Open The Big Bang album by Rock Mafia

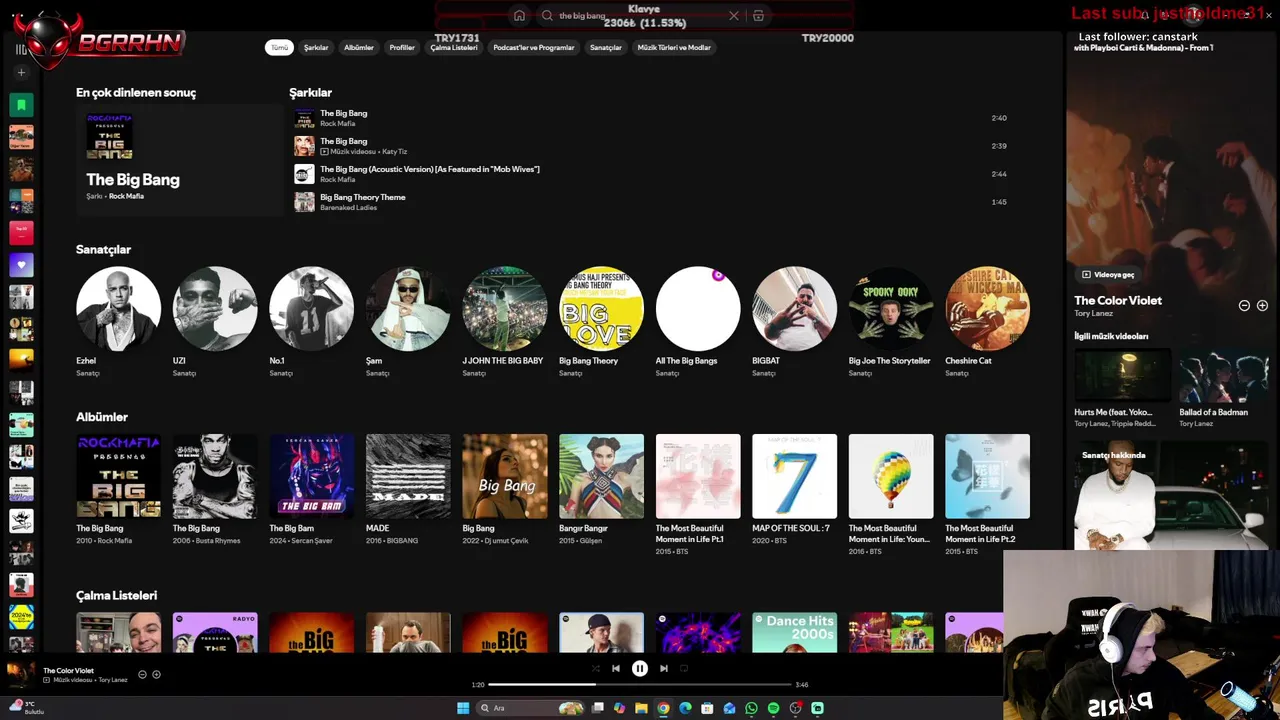click(x=118, y=476)
